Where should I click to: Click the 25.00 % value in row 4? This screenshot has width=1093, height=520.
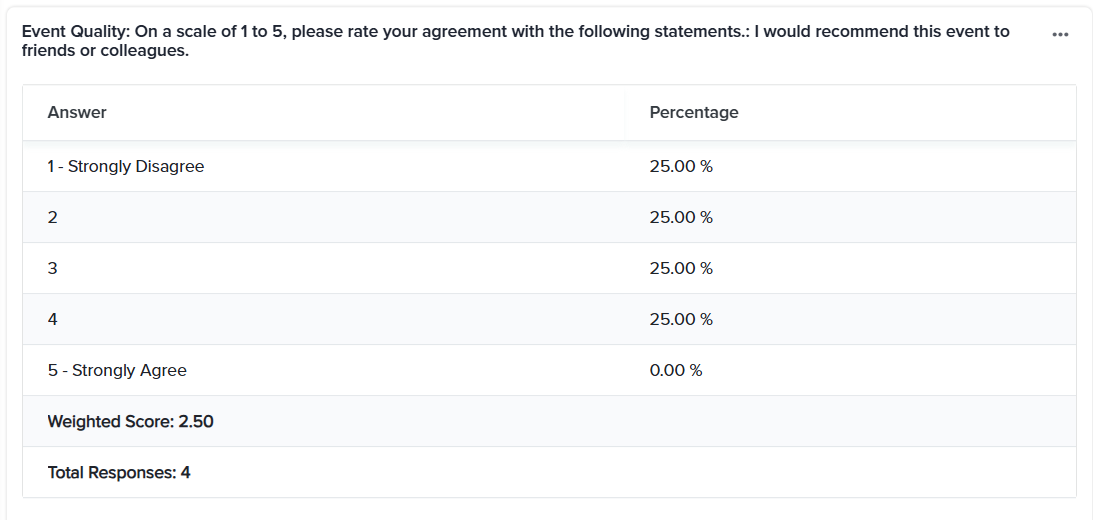[x=681, y=319]
